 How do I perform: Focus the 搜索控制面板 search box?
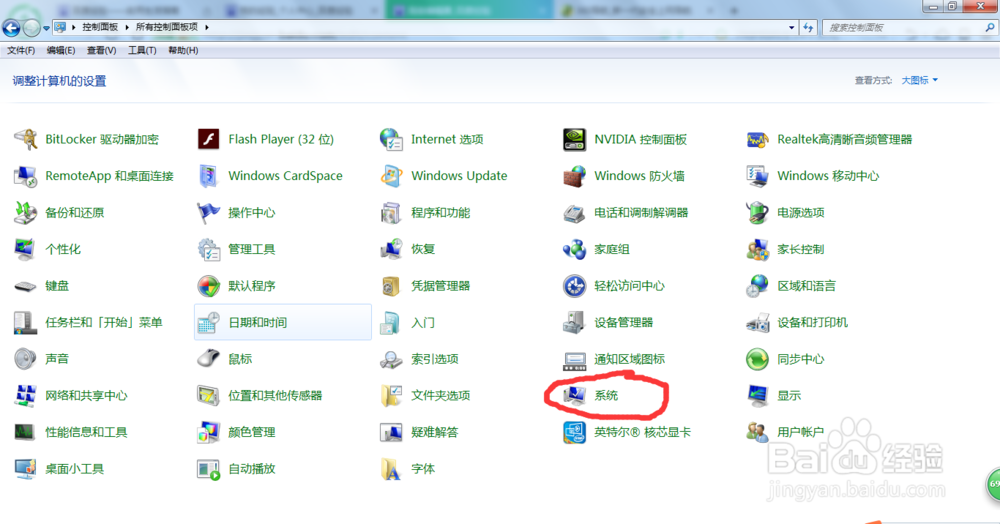tap(908, 27)
